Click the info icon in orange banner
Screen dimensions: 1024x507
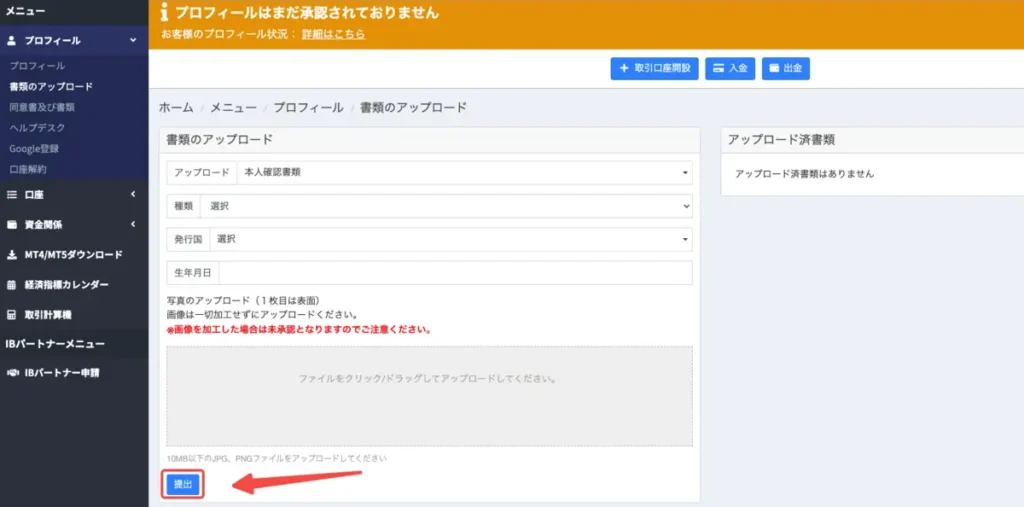coord(165,12)
